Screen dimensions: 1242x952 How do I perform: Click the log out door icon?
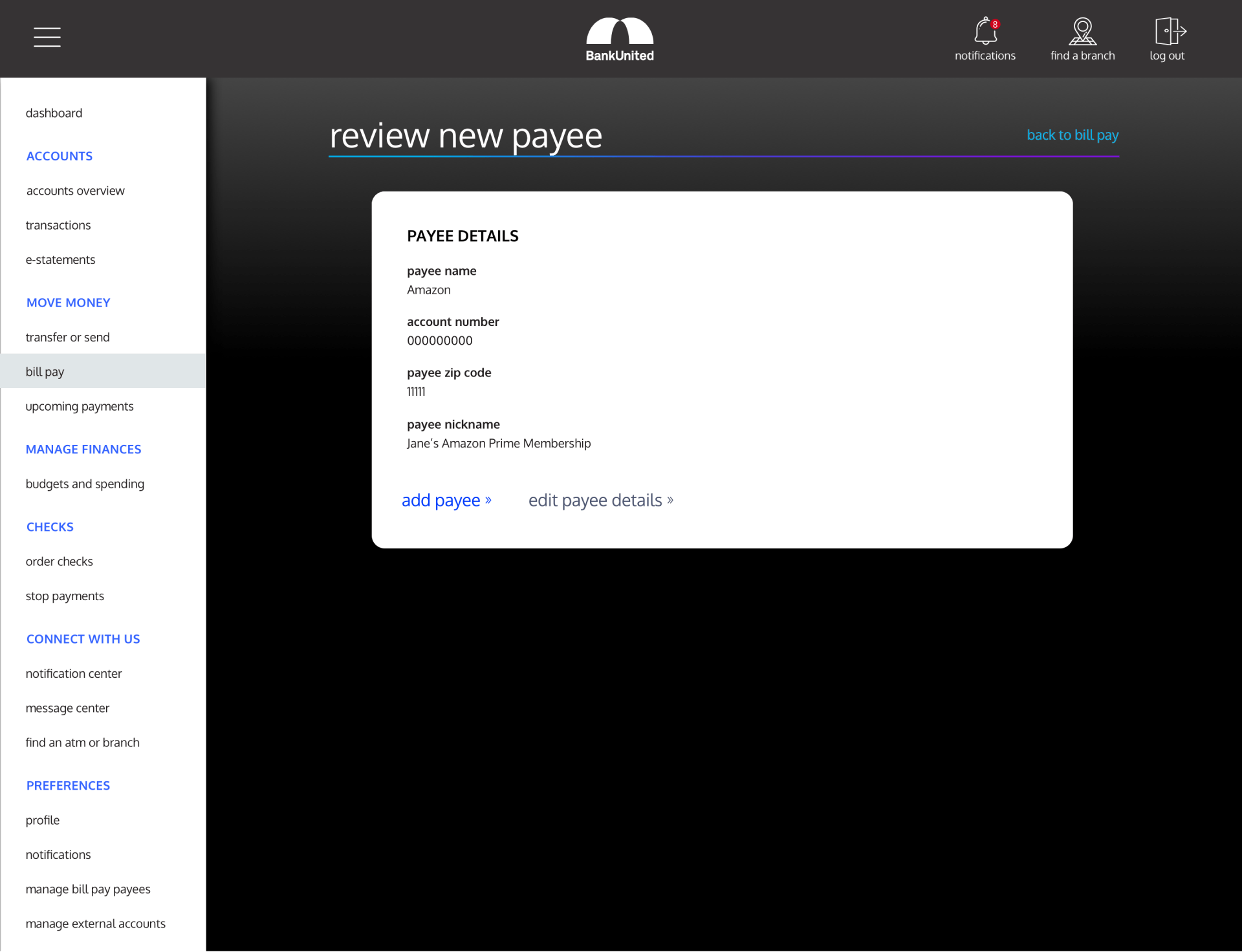tap(1169, 32)
